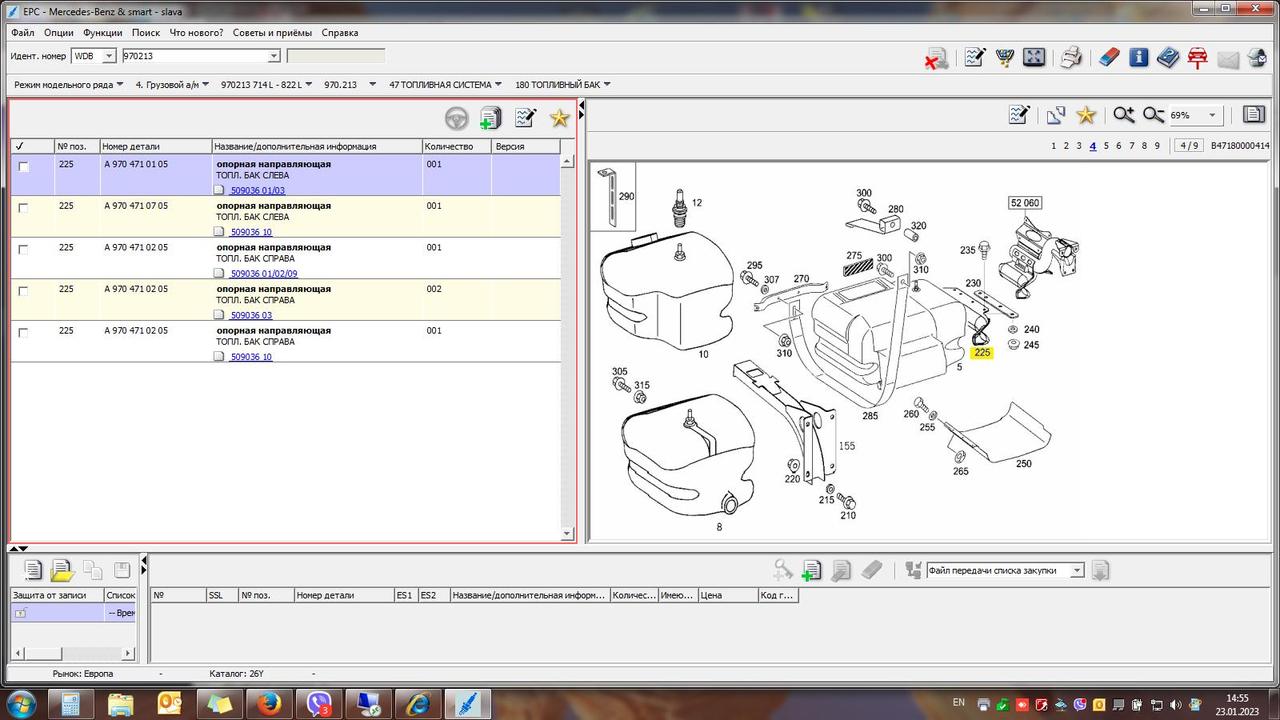Click the globe with mail icon
1280x720 pixels.
click(1256, 57)
